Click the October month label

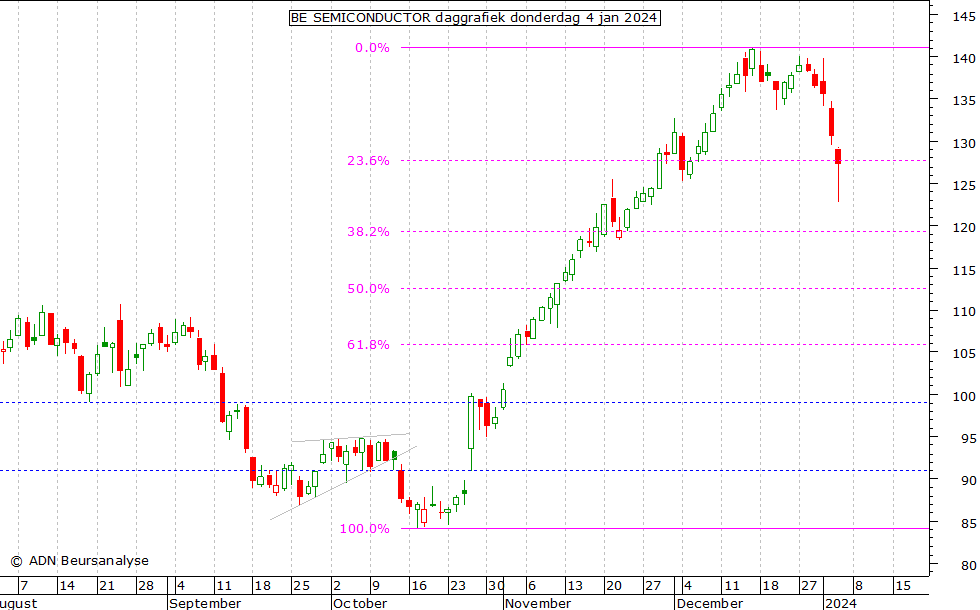pos(360,604)
